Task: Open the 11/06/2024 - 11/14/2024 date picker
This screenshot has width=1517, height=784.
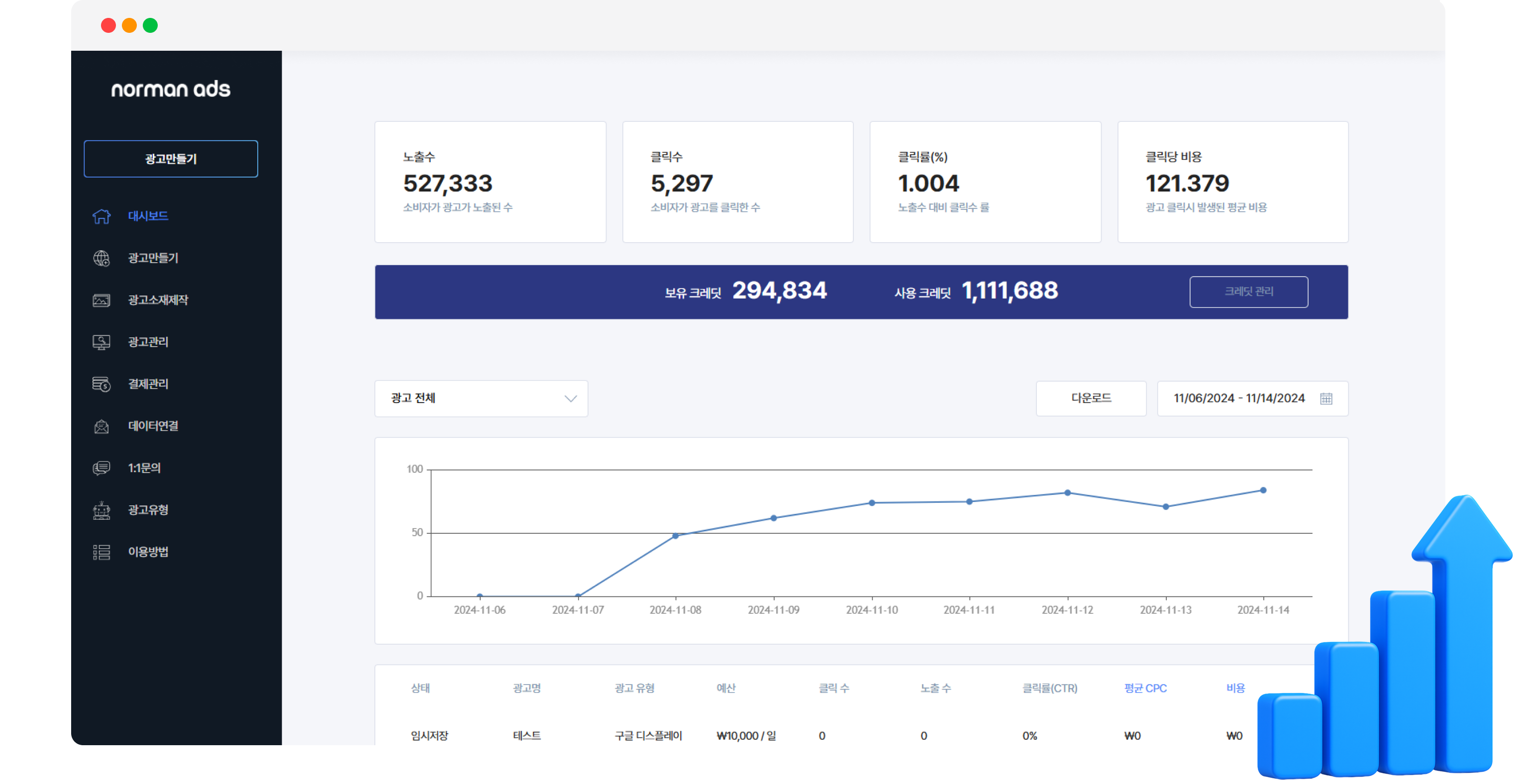Action: pyautogui.click(x=1238, y=398)
